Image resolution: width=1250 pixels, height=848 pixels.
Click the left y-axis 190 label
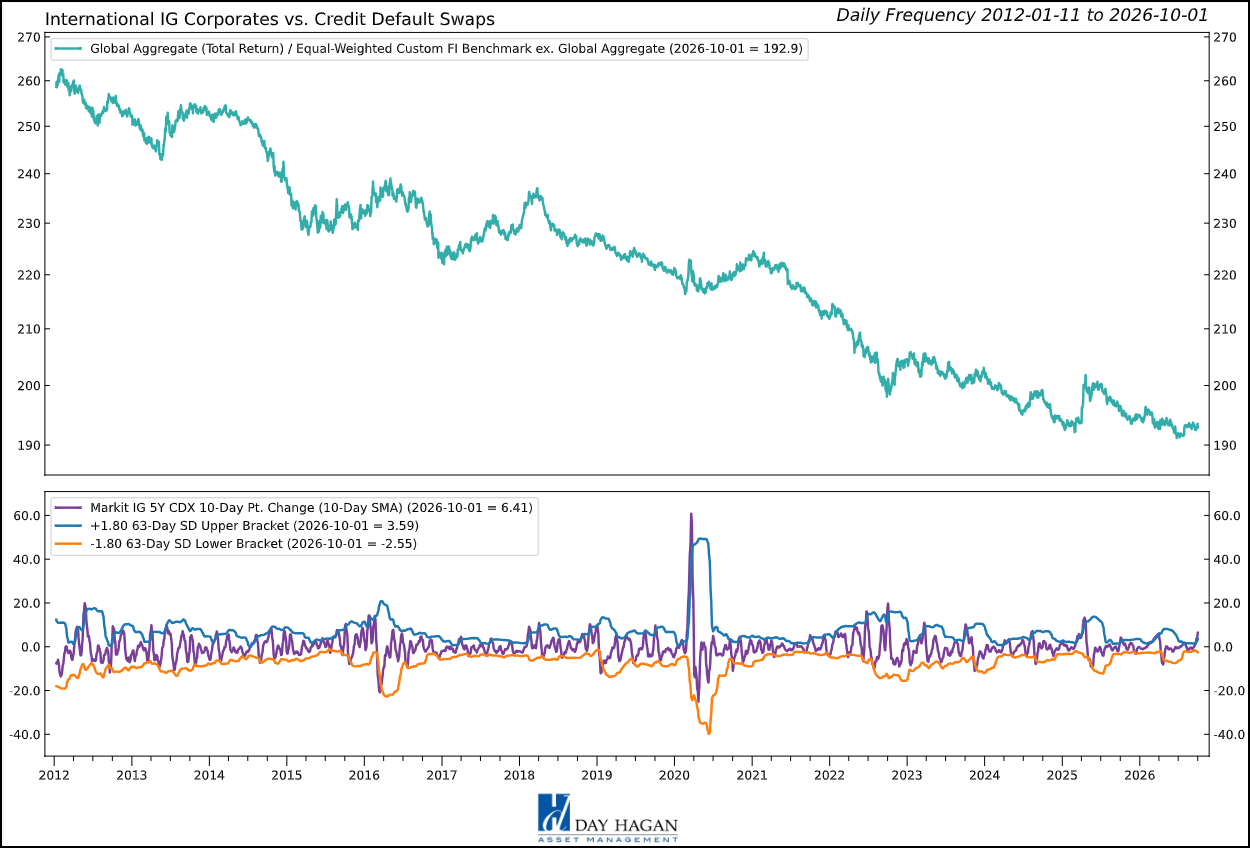coord(28,445)
